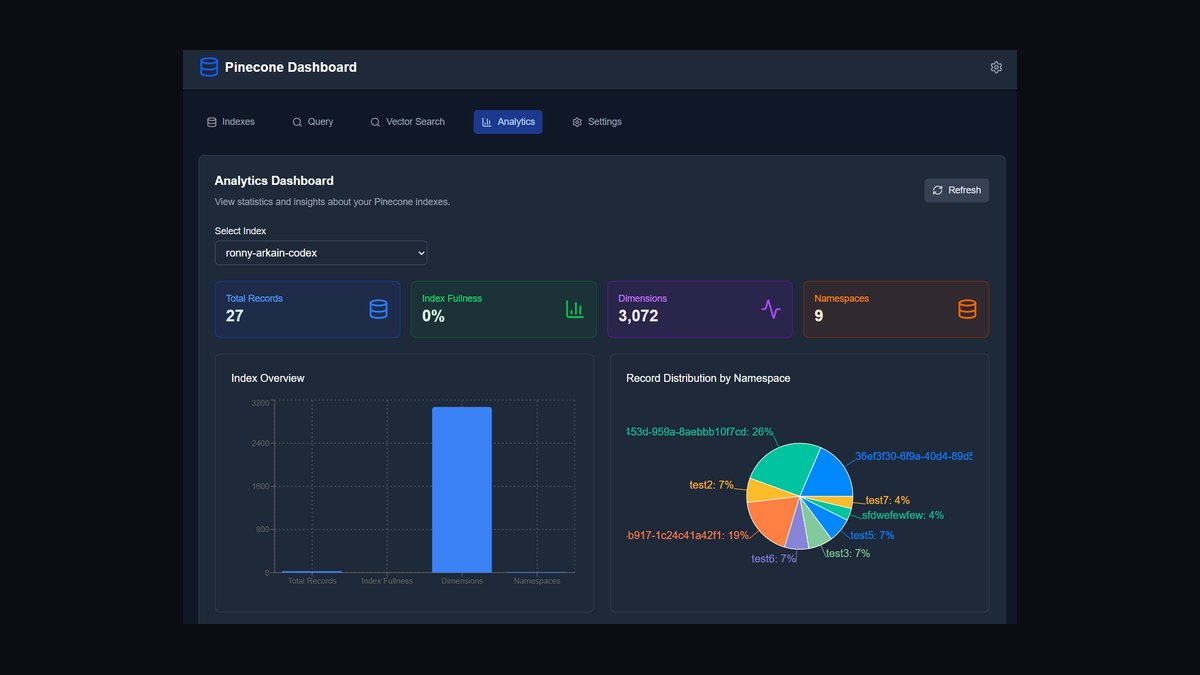Viewport: 1200px width, 675px height.
Task: Click the Record Distribution by Namespace heading
Action: coord(708,378)
